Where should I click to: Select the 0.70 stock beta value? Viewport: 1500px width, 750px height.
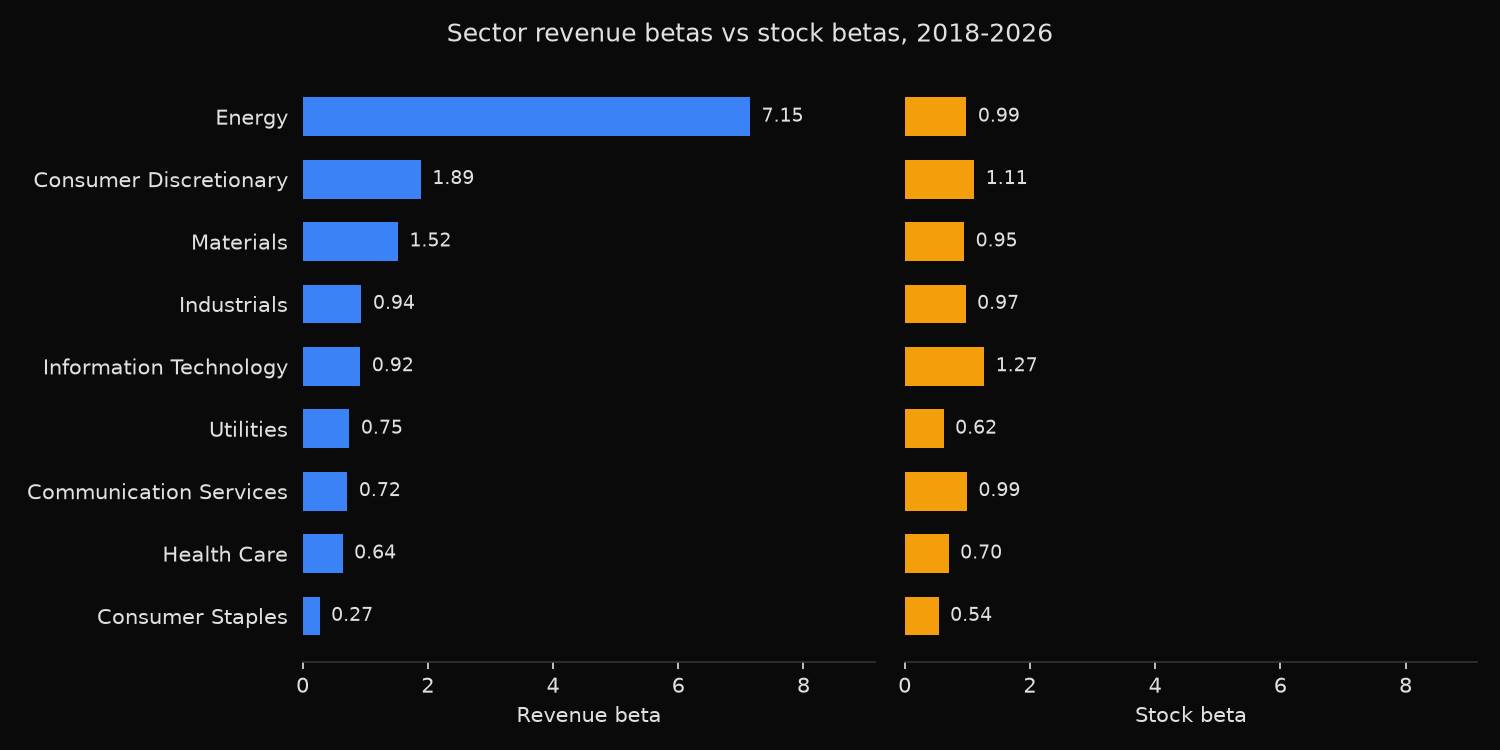pyautogui.click(x=981, y=553)
